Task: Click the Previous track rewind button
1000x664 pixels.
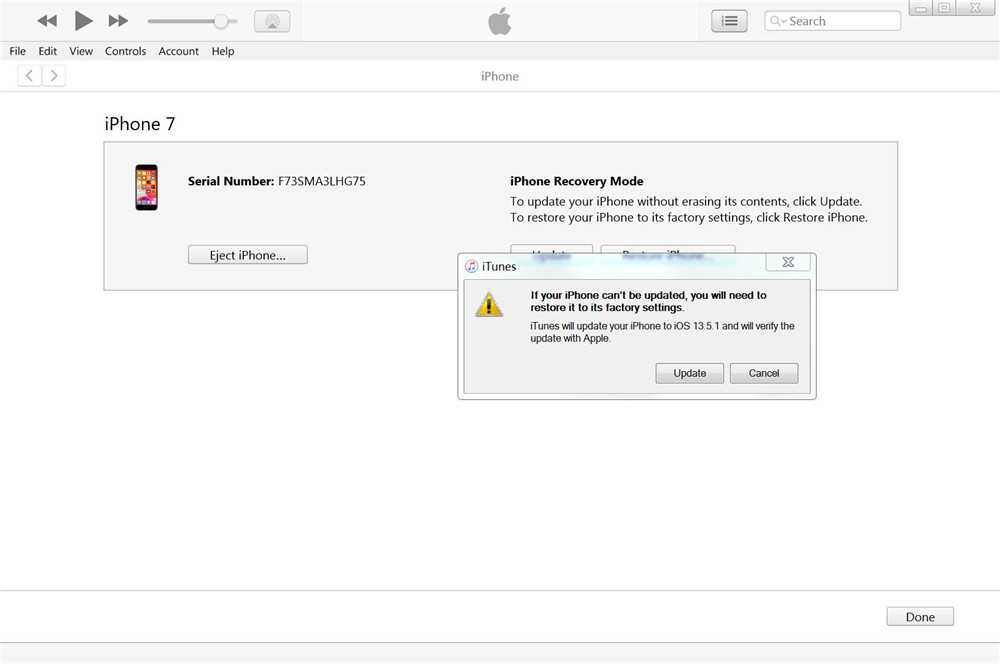Action: tap(47, 21)
